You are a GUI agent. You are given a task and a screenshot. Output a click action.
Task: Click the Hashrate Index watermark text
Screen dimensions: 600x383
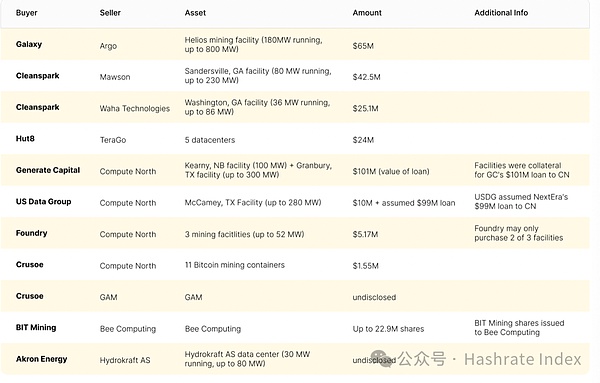[522, 359]
